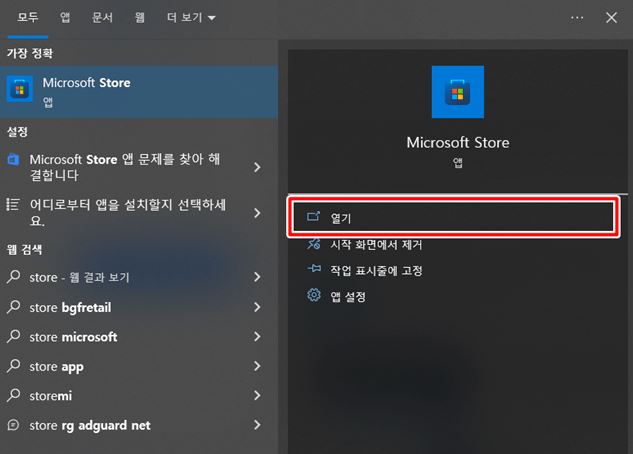This screenshot has height=454, width=633.
Task: Click 시작 화면에서 제거
Action: point(376,245)
